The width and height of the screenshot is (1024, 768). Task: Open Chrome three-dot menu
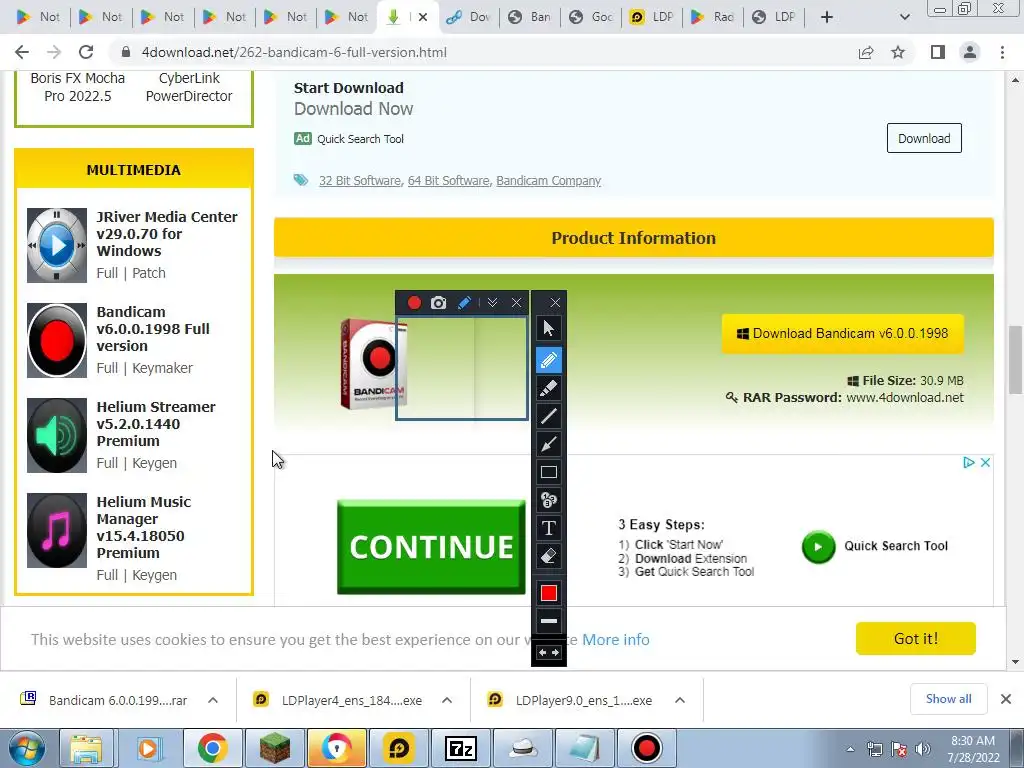[x=1002, y=52]
